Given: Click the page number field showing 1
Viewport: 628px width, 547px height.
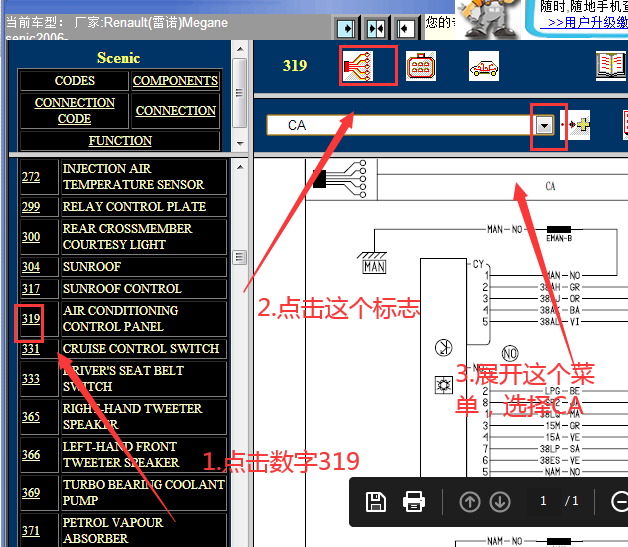Looking at the screenshot, I should (543, 501).
